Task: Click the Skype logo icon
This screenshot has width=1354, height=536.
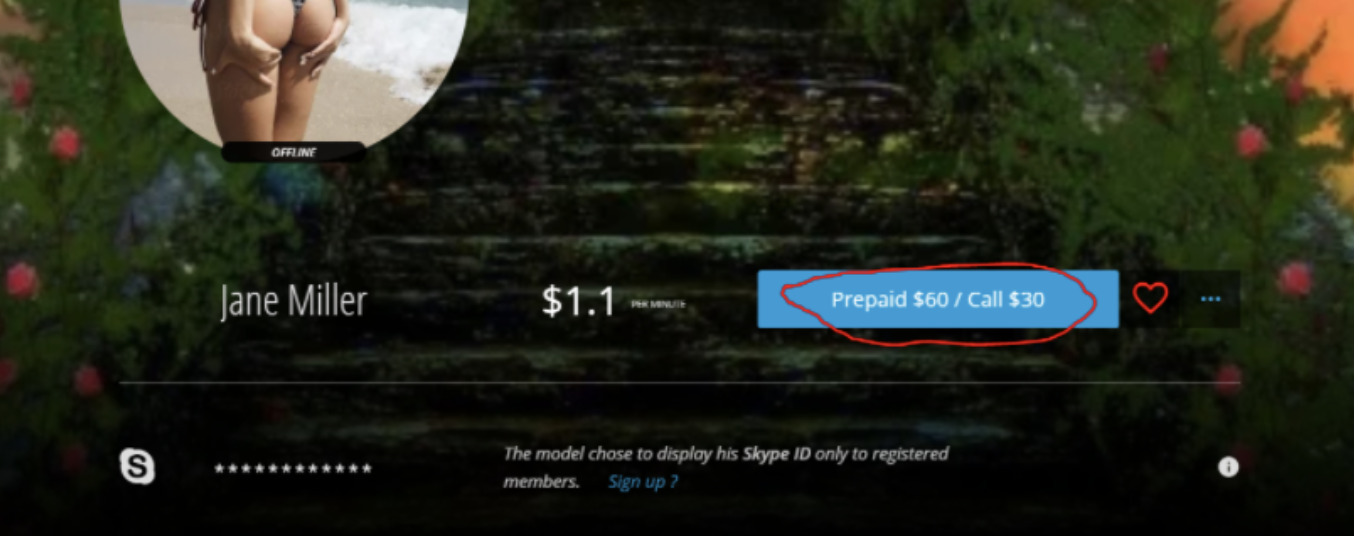Action: tap(137, 467)
